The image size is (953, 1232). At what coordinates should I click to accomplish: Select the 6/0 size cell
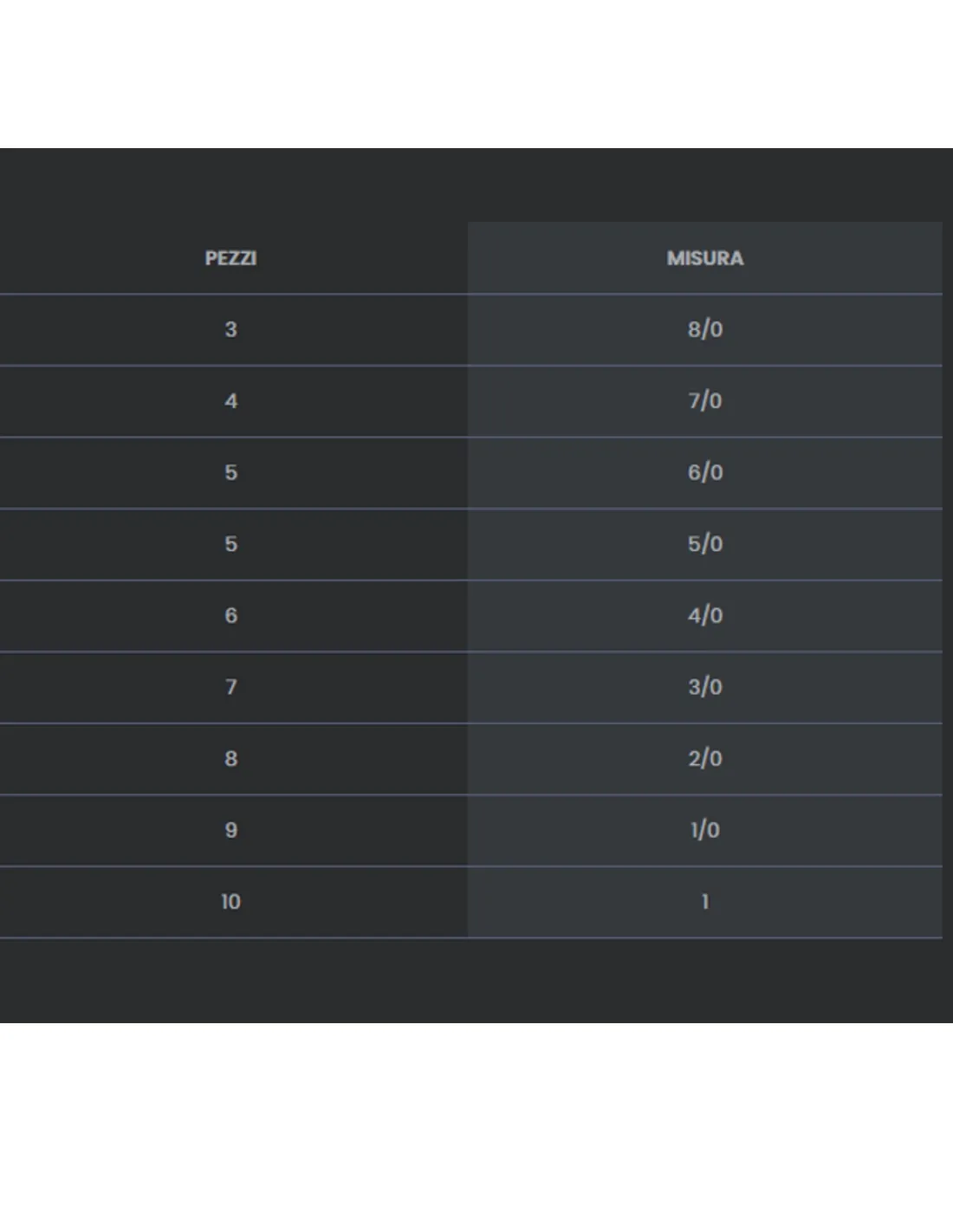(704, 473)
